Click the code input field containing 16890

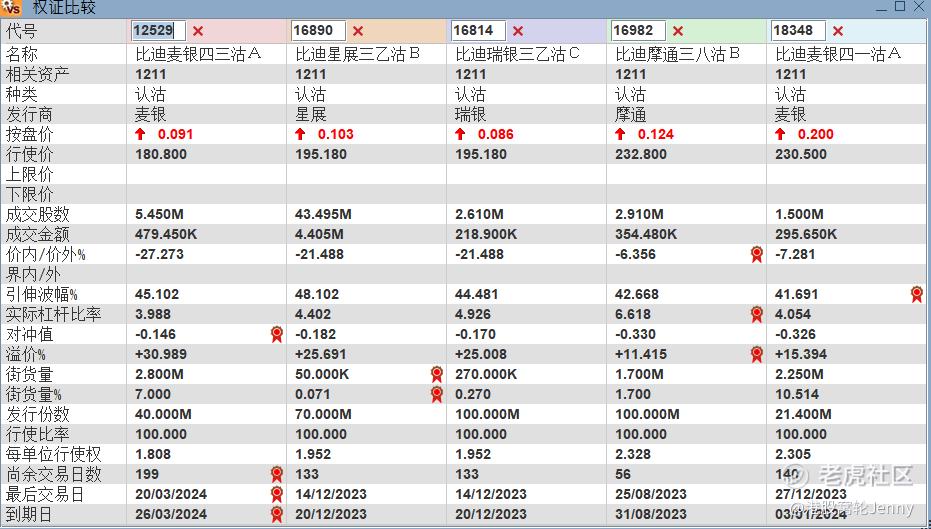click(x=318, y=31)
